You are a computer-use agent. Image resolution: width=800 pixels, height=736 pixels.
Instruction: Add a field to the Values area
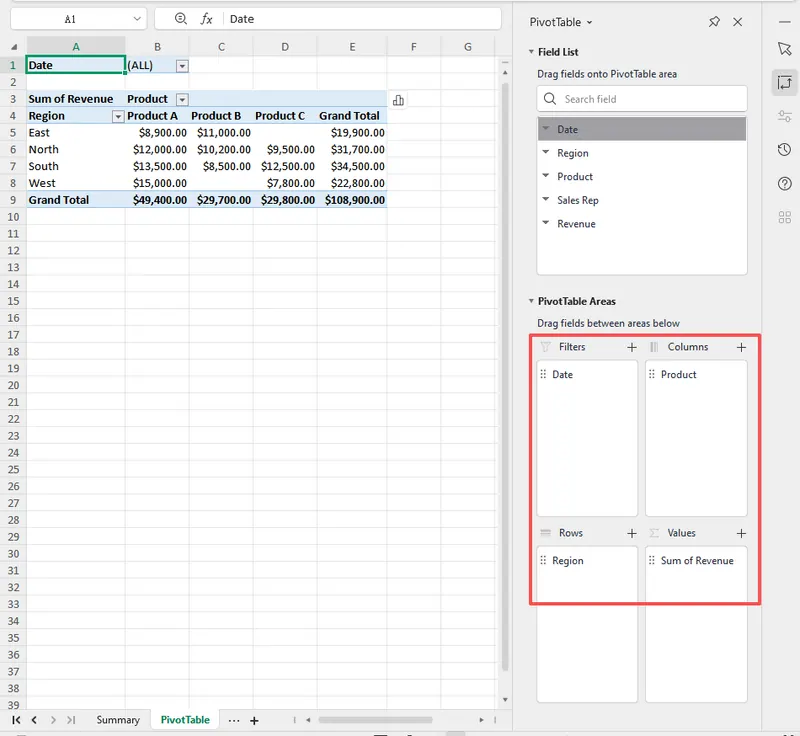(x=741, y=533)
